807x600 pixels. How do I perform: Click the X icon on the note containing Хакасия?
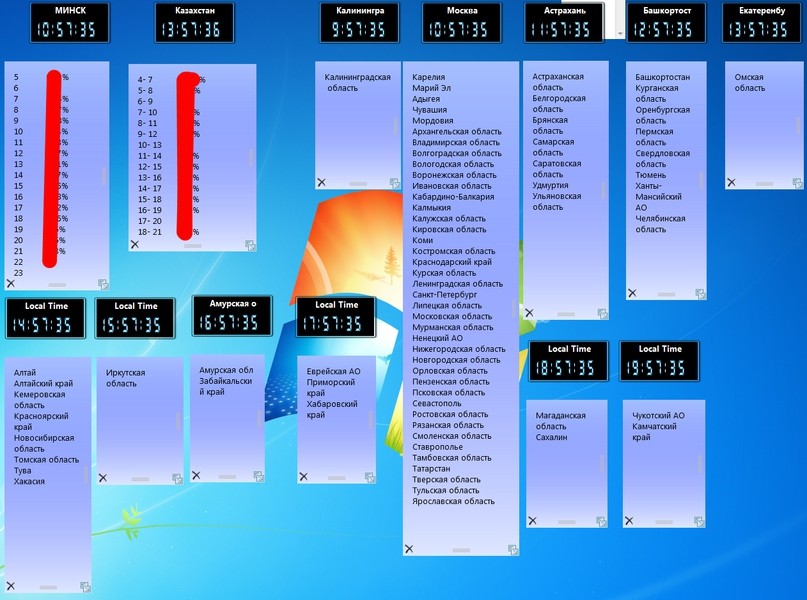tap(11, 586)
